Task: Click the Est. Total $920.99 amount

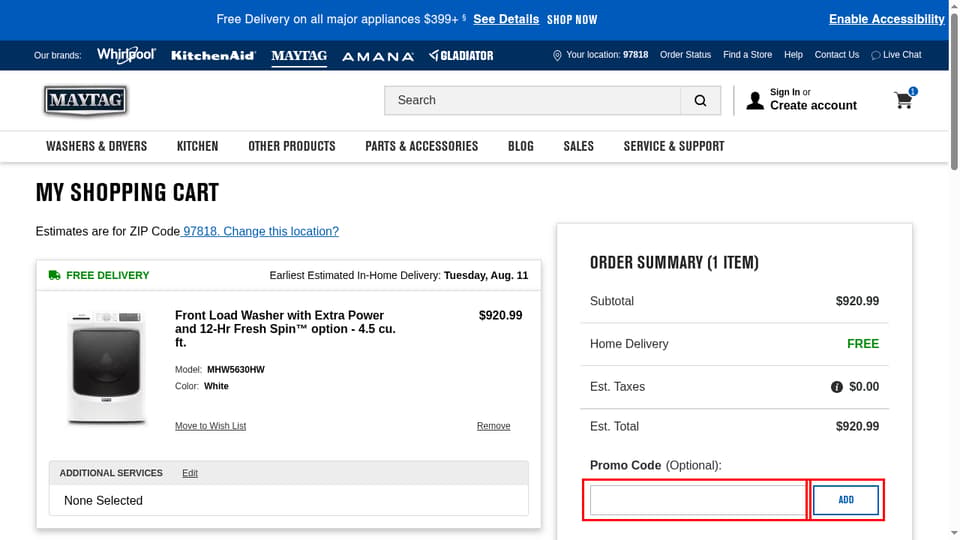Action: click(857, 427)
